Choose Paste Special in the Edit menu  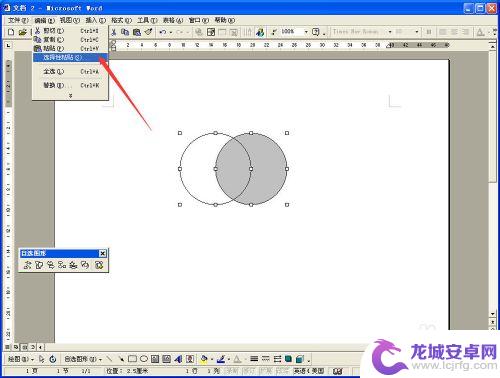click(70, 57)
